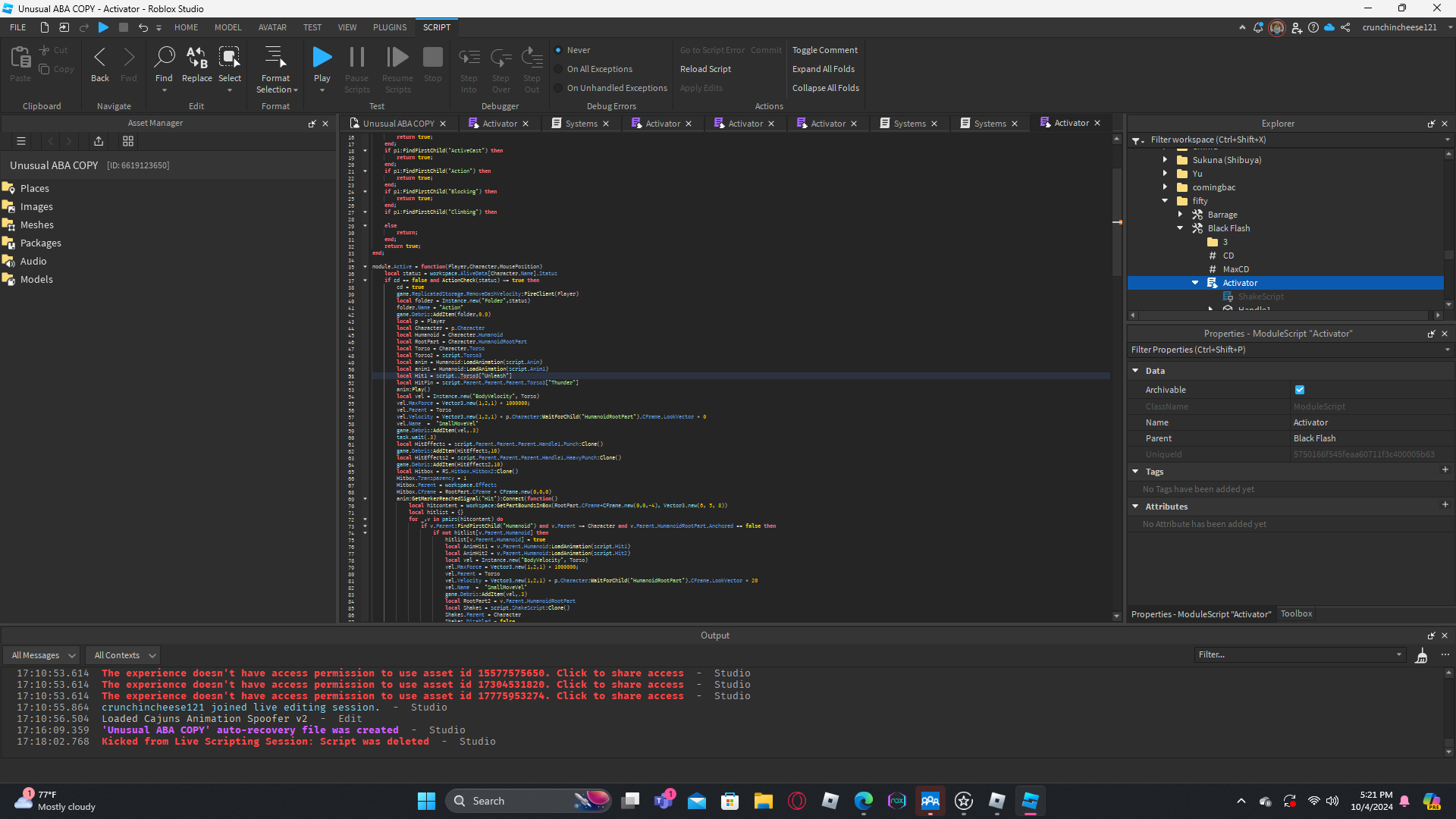Click Expand All Folds
Image resolution: width=1456 pixels, height=819 pixels.
click(x=824, y=69)
